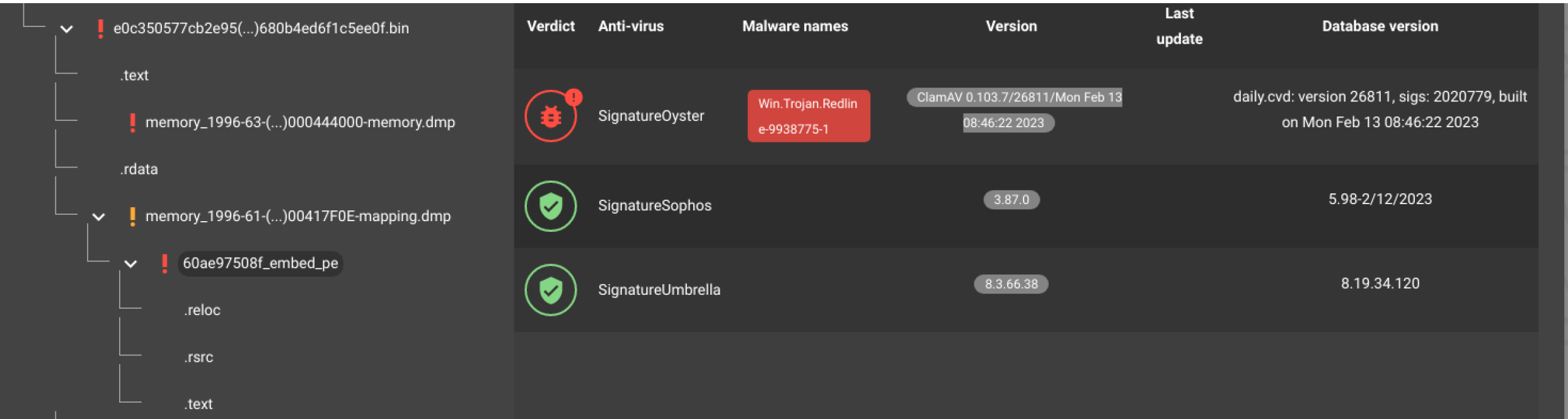Click red exclamation icon beside memory_1996-63 dump
The height and width of the screenshot is (419, 1568).
[132, 122]
